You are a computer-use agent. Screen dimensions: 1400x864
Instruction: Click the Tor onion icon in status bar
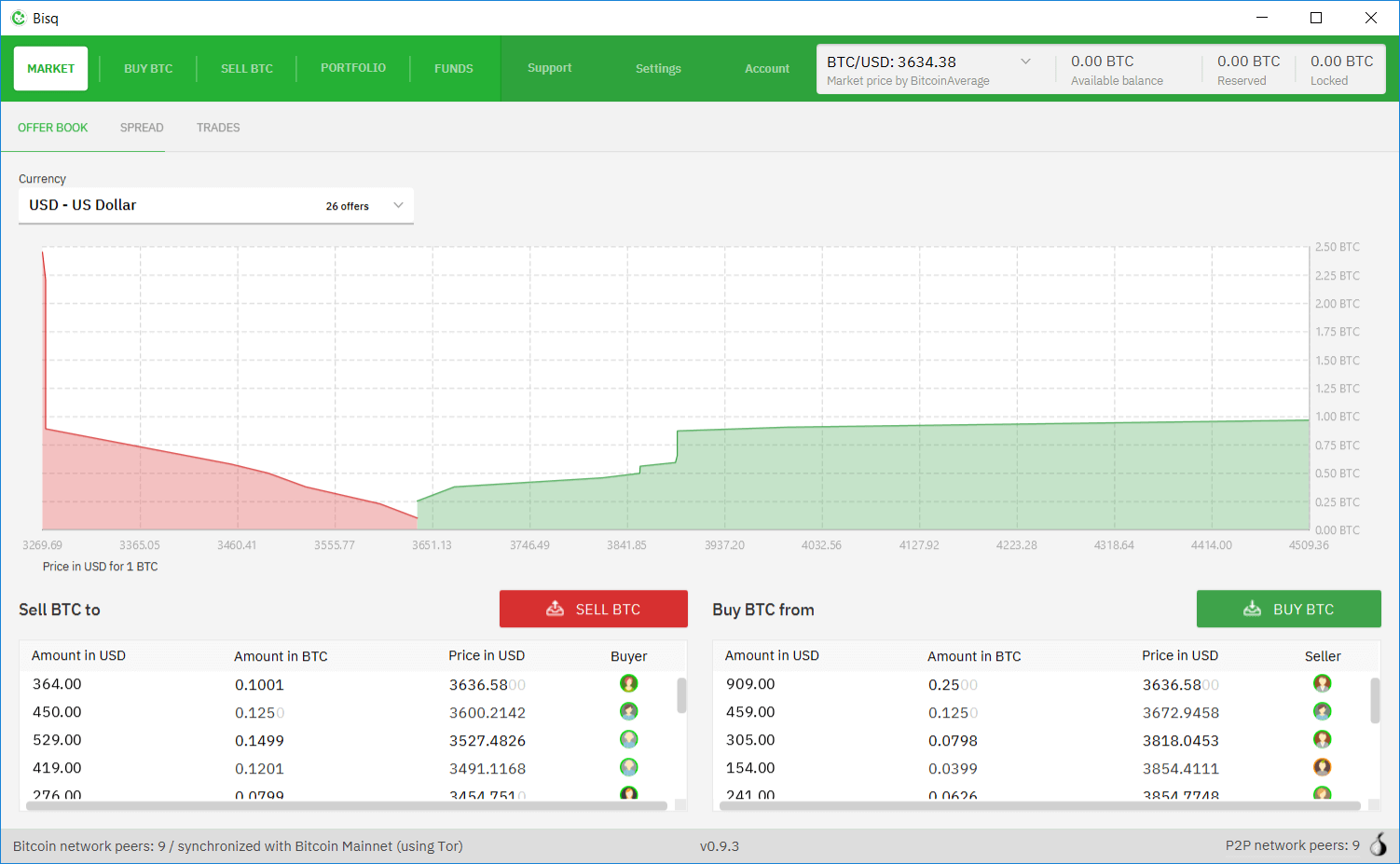tap(1379, 844)
